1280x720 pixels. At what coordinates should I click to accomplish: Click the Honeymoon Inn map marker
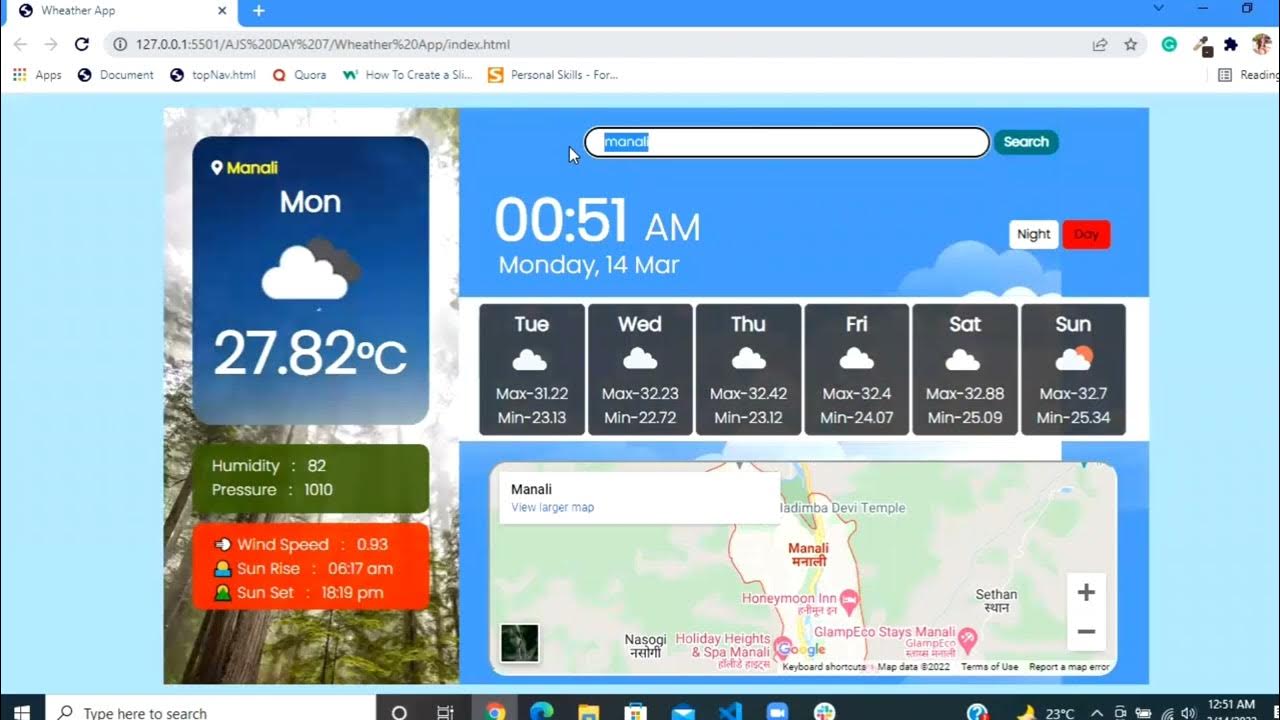[x=850, y=600]
